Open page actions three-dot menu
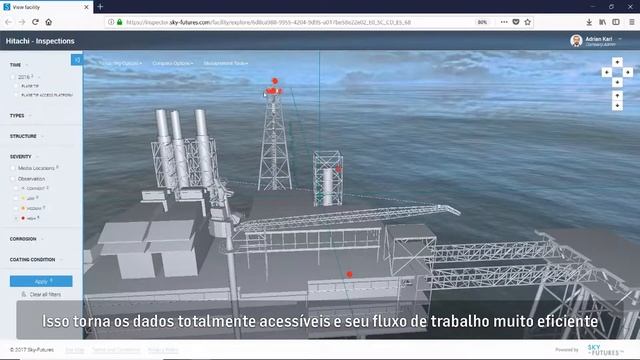The image size is (640, 360). click(504, 22)
